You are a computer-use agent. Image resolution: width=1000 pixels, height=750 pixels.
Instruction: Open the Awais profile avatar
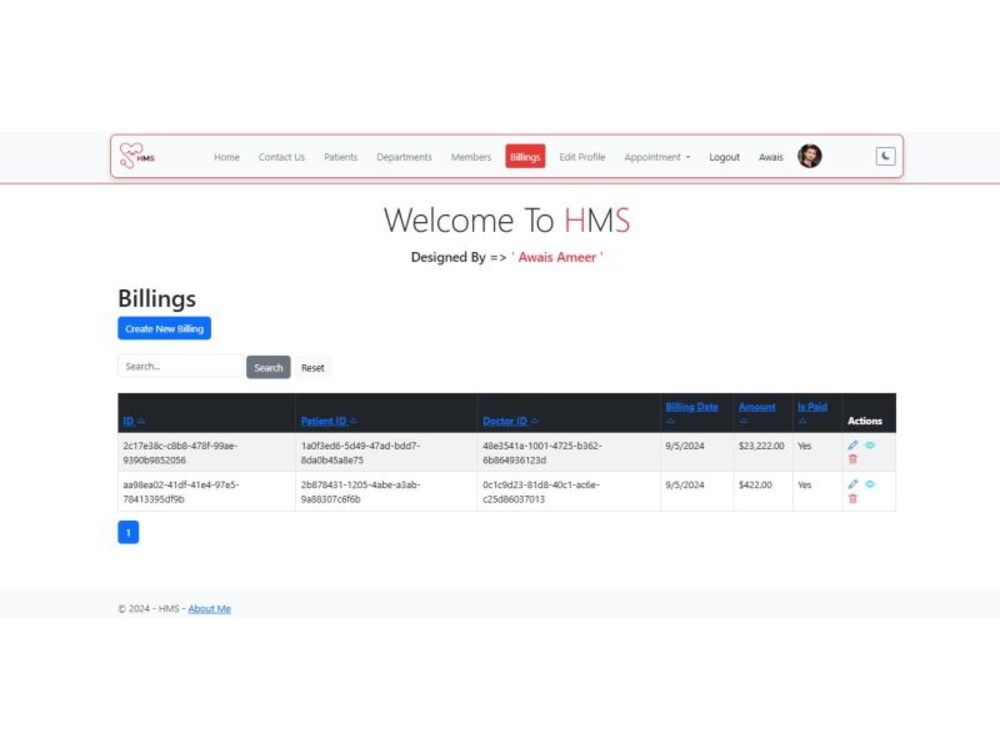pyautogui.click(x=809, y=156)
